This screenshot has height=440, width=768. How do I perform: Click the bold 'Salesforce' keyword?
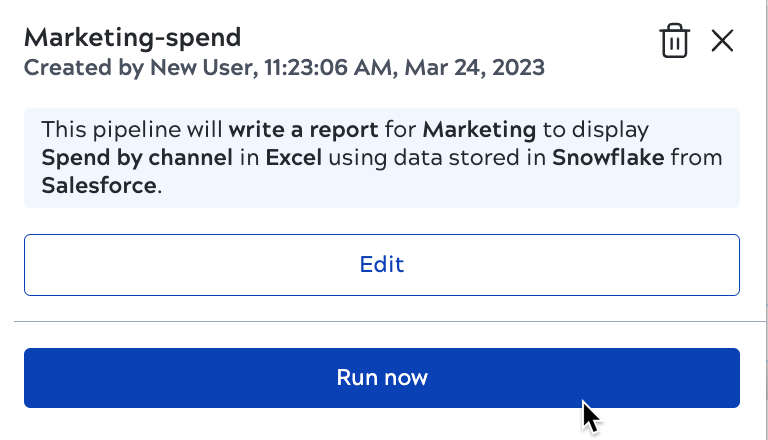(x=100, y=186)
